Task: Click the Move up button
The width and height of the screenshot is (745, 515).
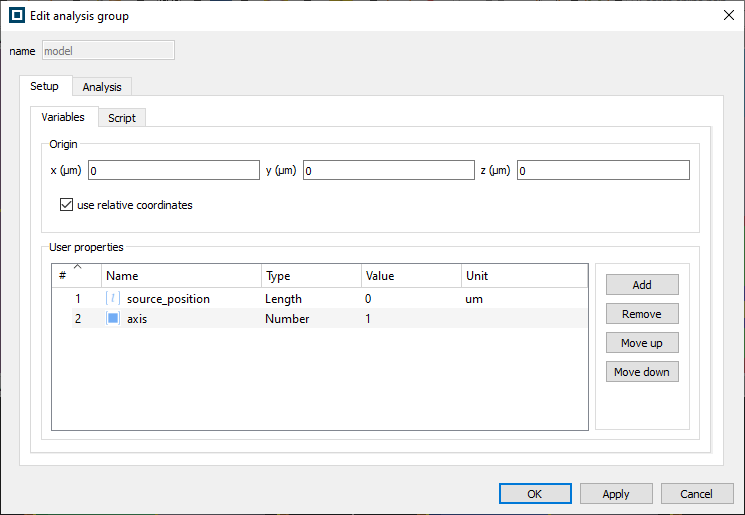Action: (x=641, y=343)
